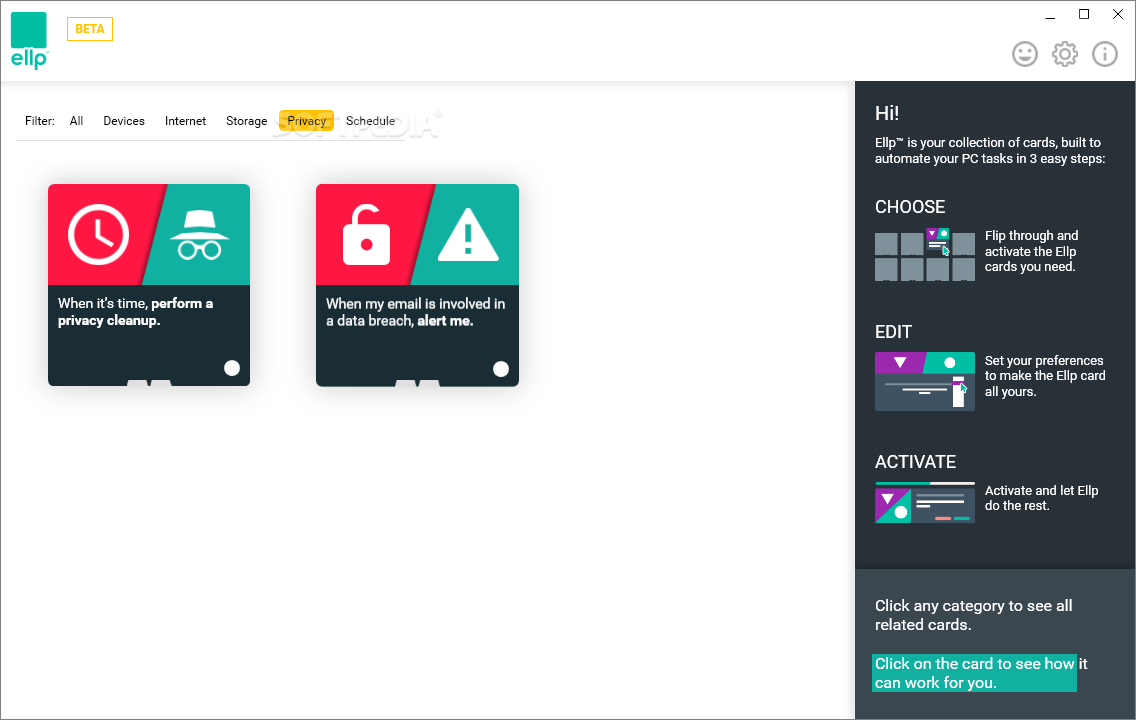Filter cards by Storage

(x=246, y=121)
